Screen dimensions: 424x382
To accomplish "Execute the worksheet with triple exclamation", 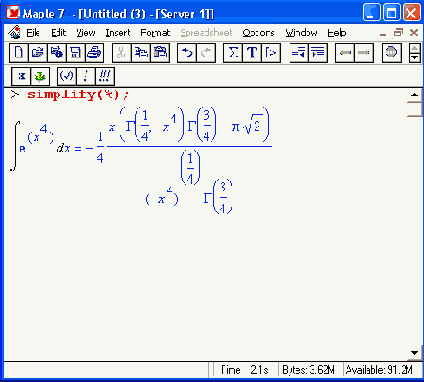I will pyautogui.click(x=105, y=76).
